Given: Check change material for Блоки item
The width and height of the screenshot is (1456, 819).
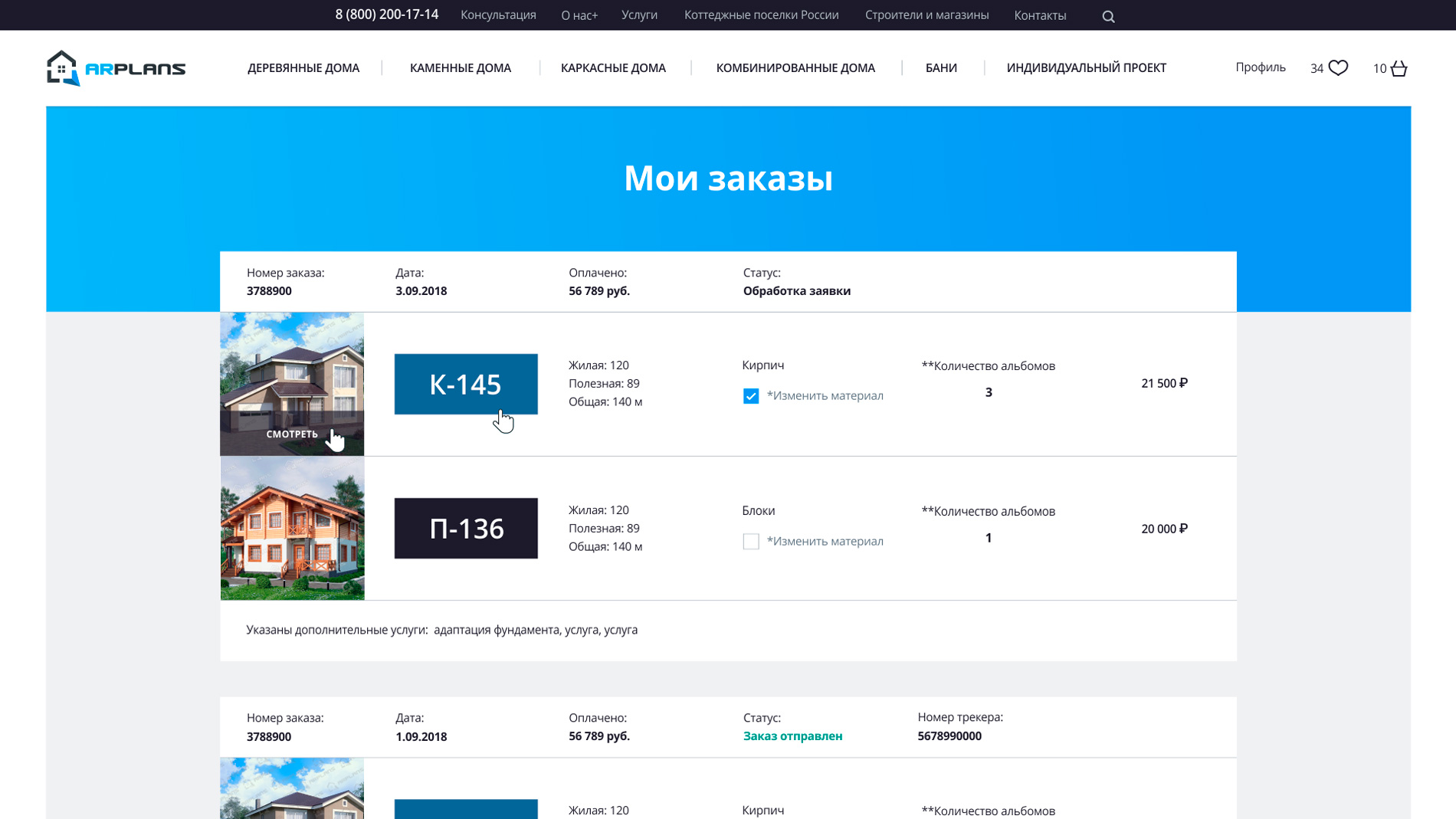Looking at the screenshot, I should 751,542.
